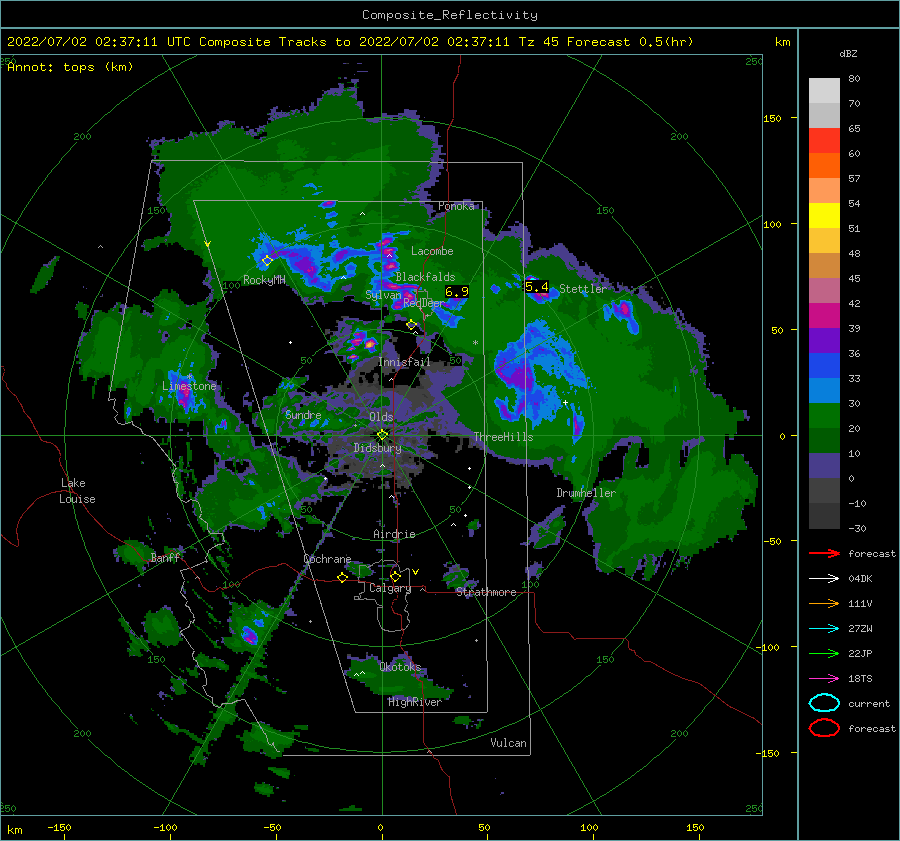Click yellow diamond marker below Cochrane

[x=342, y=578]
